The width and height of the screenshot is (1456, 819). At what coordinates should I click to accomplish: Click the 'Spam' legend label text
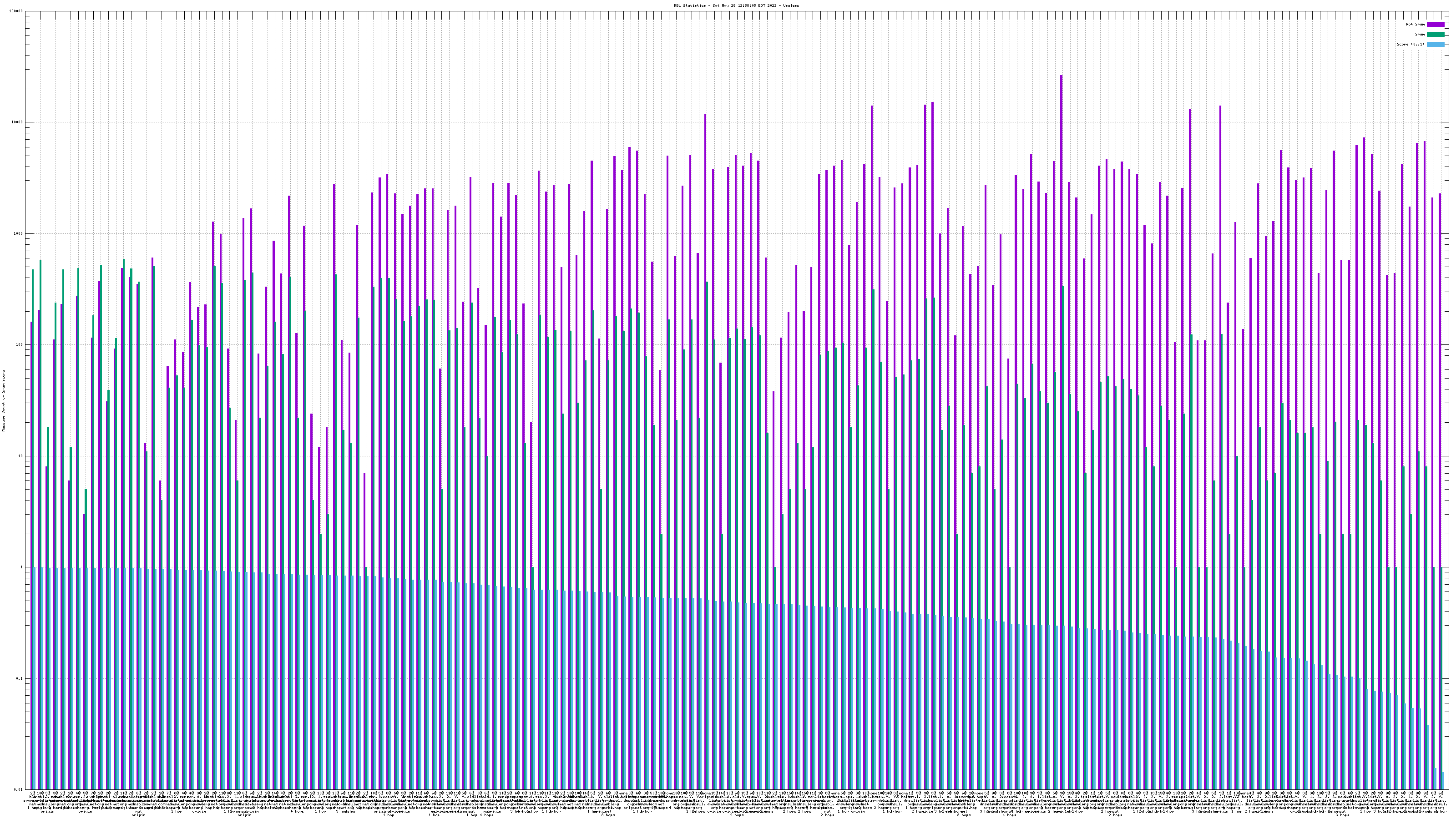click(1420, 35)
